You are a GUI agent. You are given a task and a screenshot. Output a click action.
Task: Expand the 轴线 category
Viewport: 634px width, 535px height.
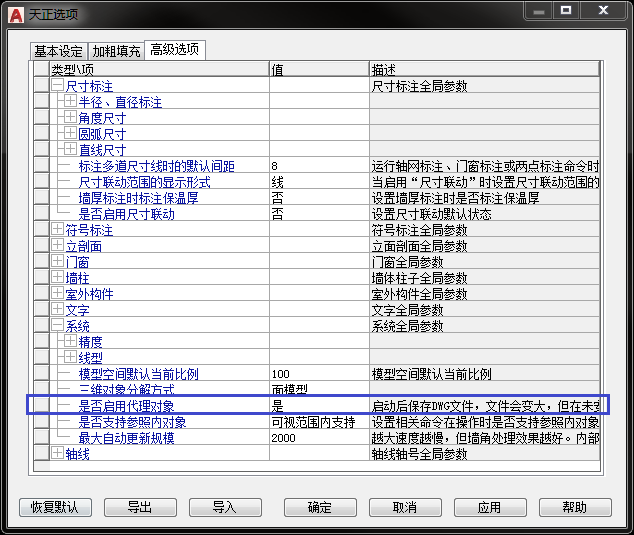pyautogui.click(x=57, y=454)
